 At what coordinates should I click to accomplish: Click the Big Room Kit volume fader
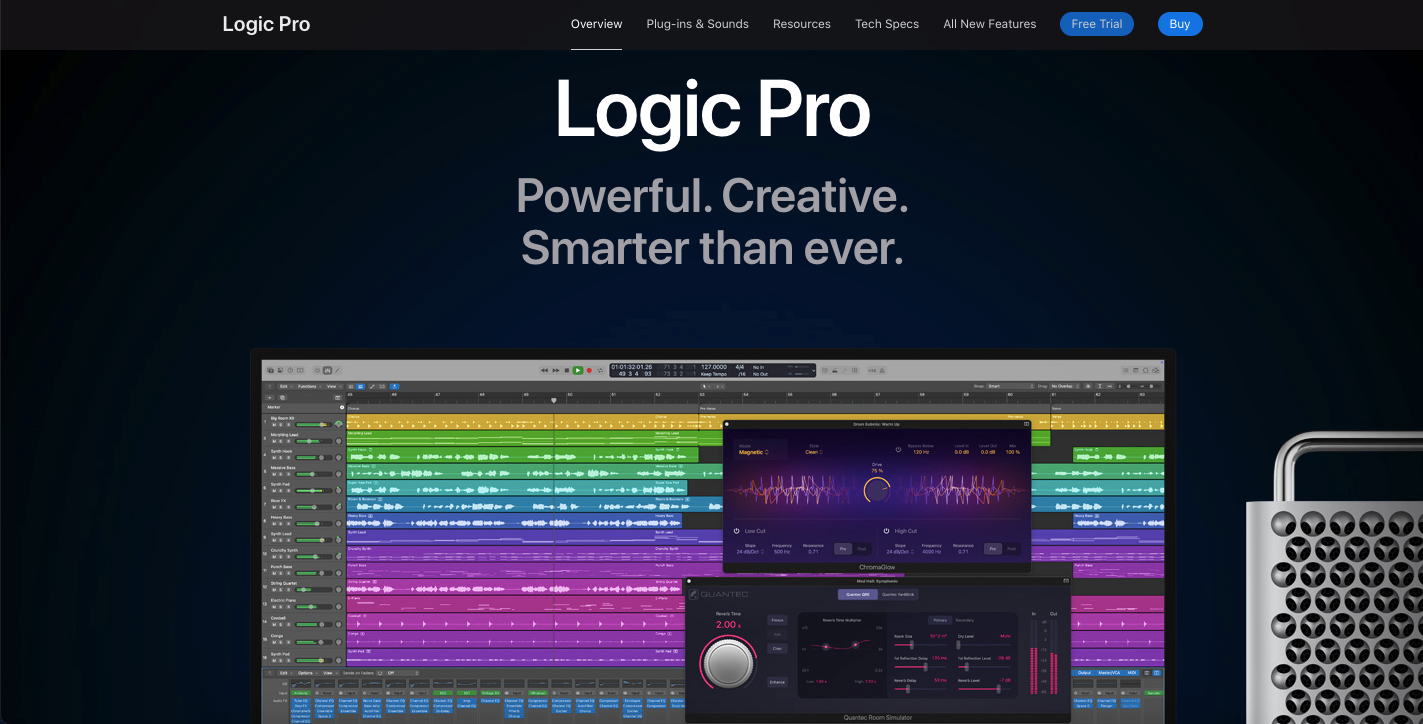(x=314, y=425)
